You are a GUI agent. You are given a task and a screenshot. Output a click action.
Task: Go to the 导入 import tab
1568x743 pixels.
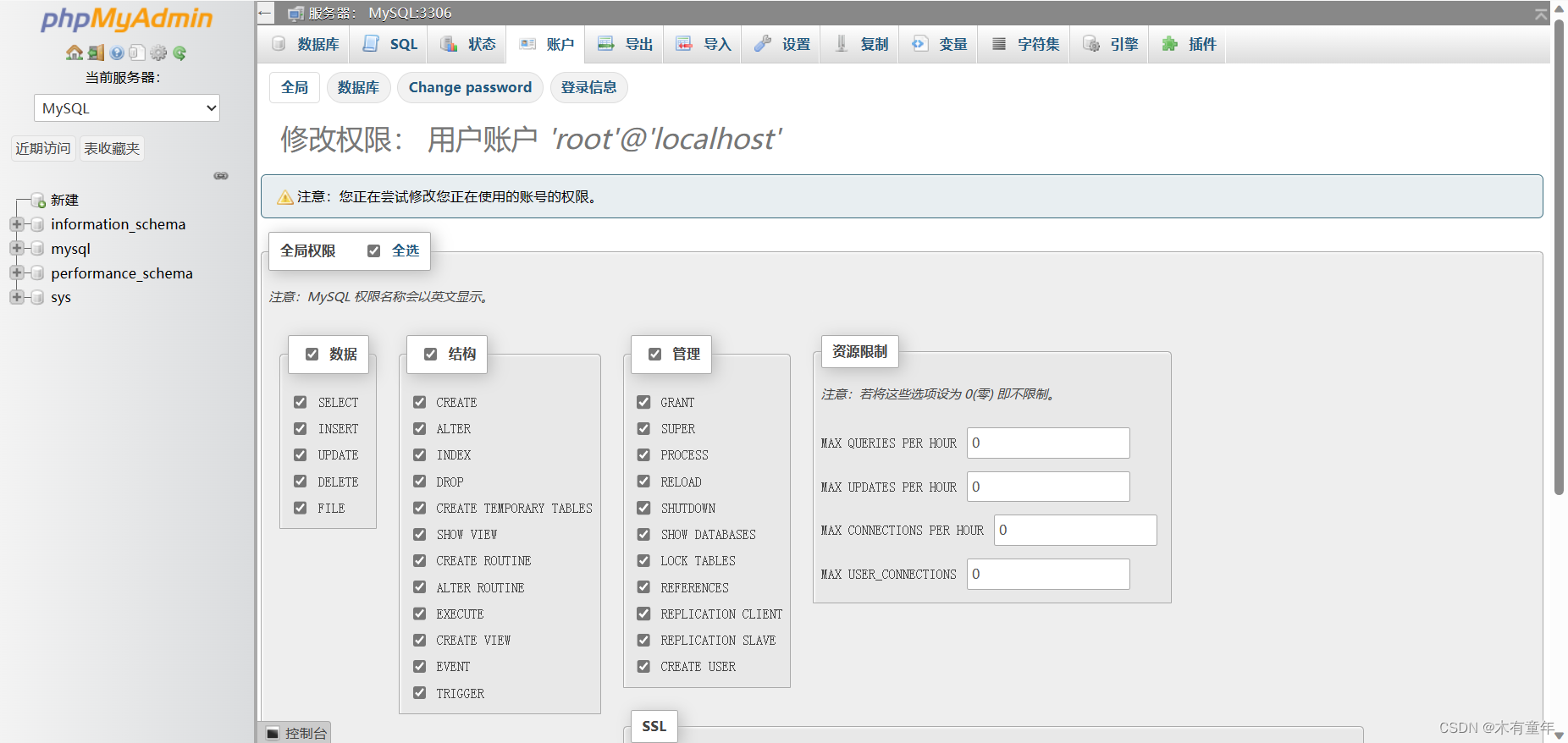point(703,44)
